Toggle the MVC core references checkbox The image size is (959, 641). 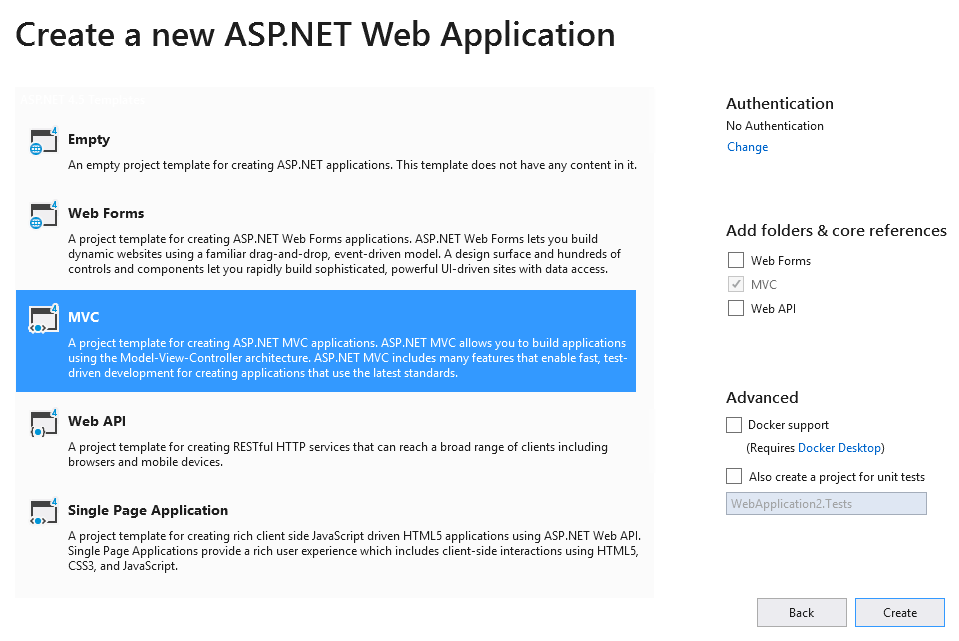[736, 285]
